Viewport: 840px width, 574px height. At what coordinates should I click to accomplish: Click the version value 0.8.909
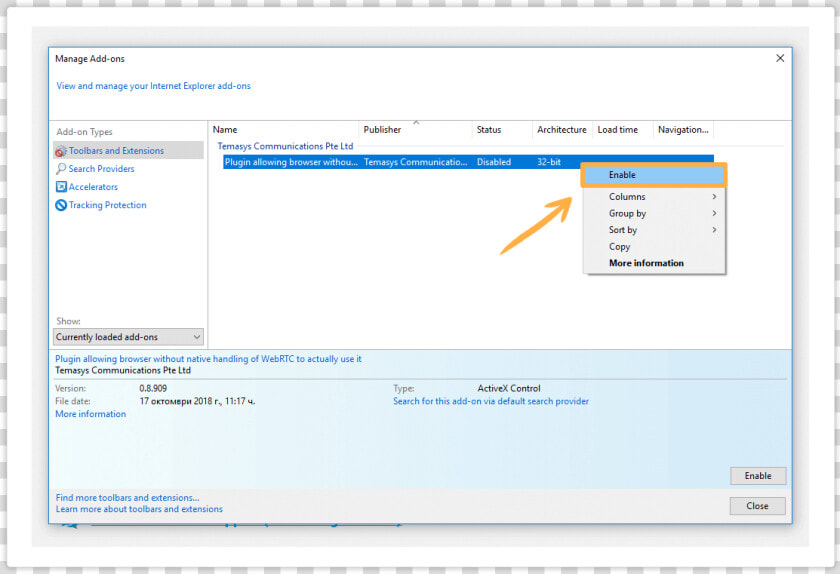coord(153,389)
